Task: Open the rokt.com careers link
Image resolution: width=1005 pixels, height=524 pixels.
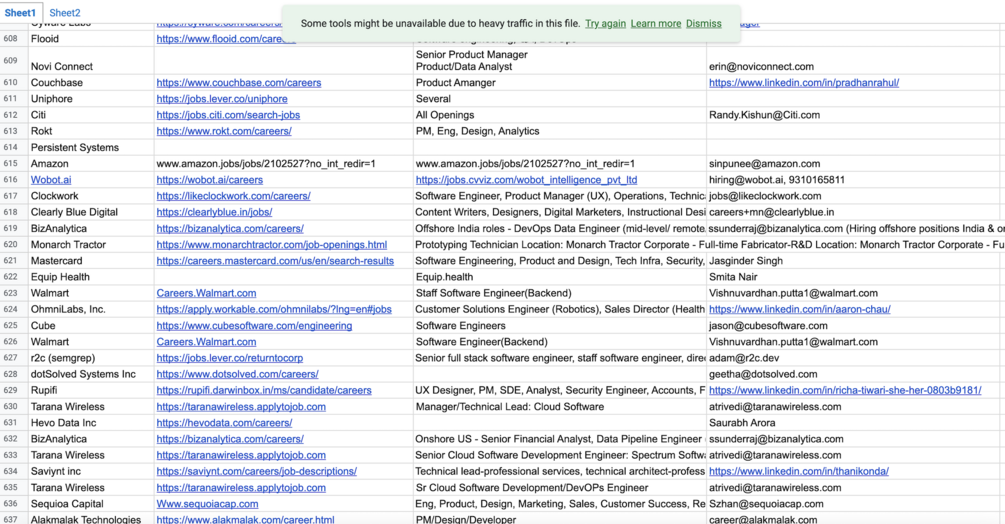Action: pyautogui.click(x=224, y=131)
